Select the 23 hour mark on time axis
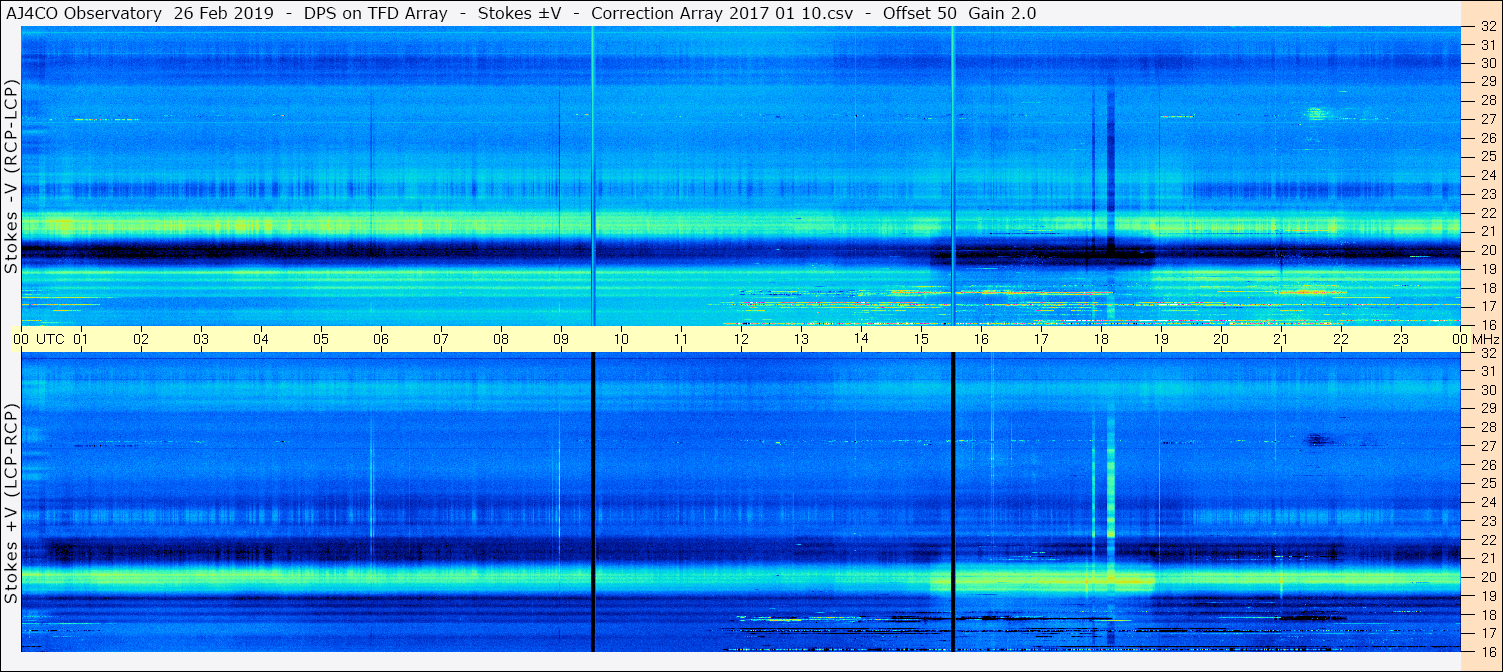The height and width of the screenshot is (672, 1503). coord(1401,339)
